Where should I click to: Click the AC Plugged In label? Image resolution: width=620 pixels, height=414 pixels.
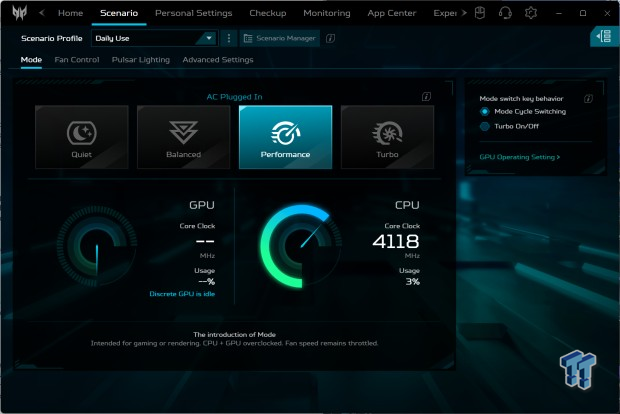[x=234, y=97]
